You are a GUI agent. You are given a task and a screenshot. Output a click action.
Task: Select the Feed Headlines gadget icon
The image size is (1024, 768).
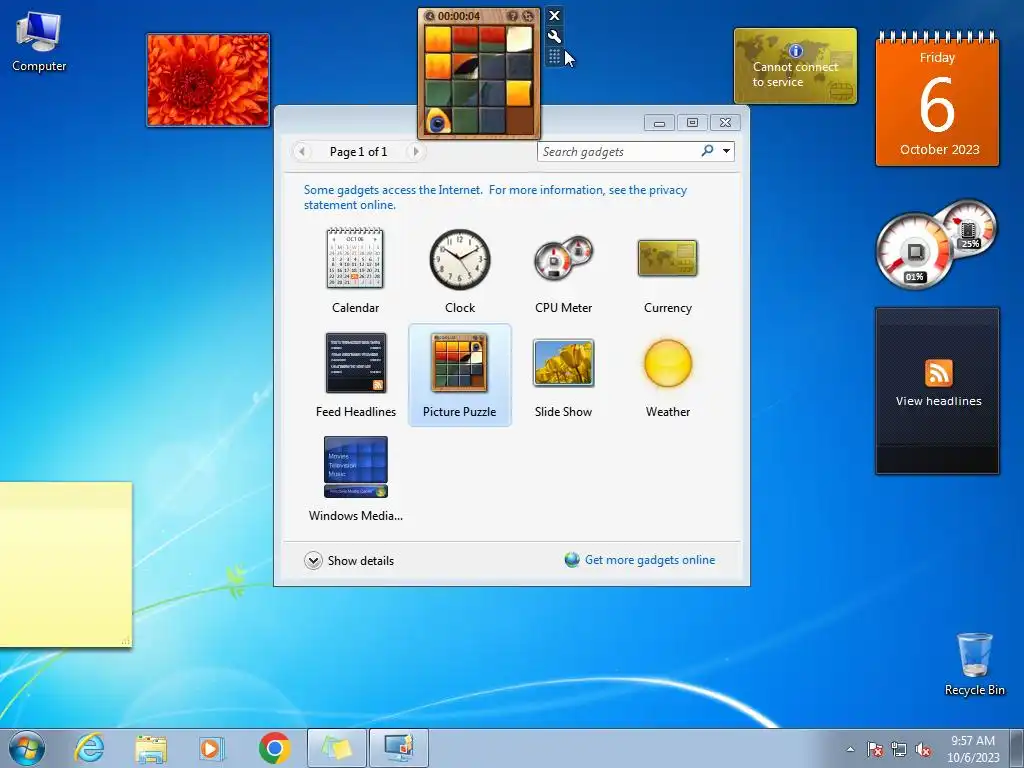[x=356, y=363]
